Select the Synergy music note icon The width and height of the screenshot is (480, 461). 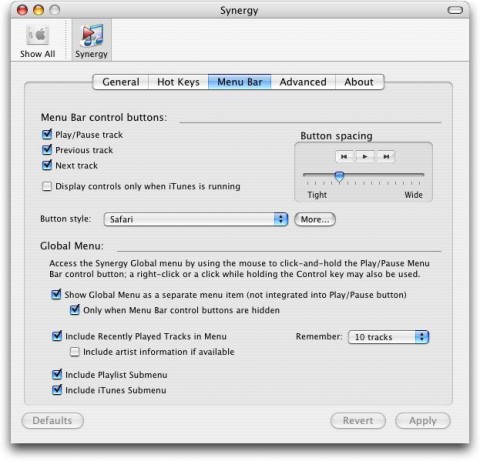91,35
